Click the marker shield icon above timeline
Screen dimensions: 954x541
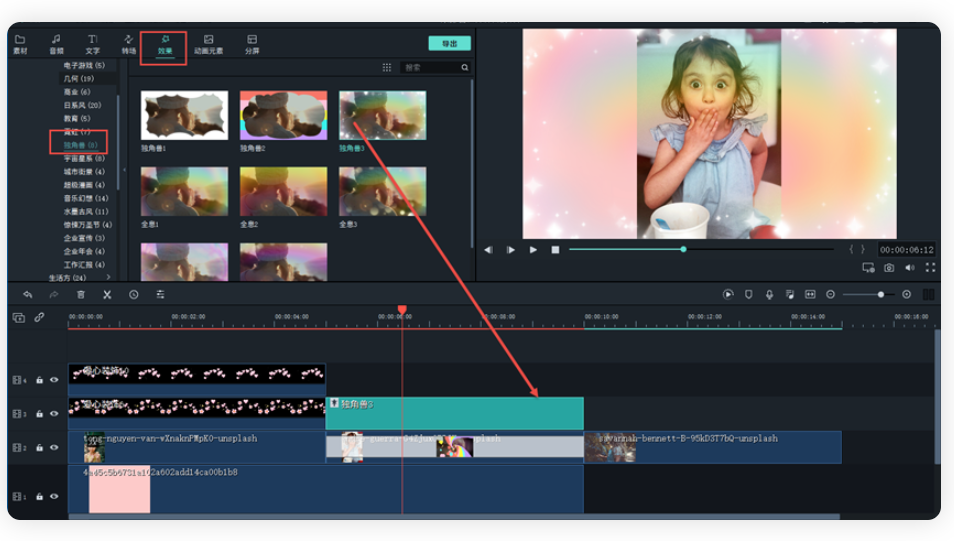748,294
